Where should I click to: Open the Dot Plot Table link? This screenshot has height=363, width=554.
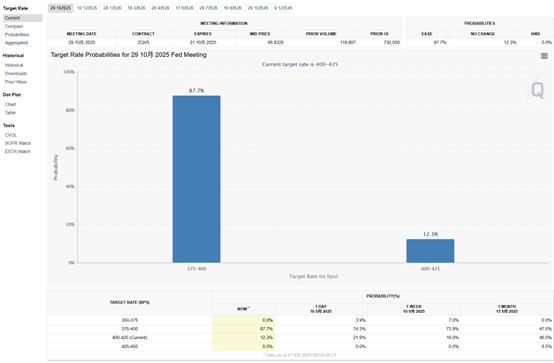click(10, 113)
